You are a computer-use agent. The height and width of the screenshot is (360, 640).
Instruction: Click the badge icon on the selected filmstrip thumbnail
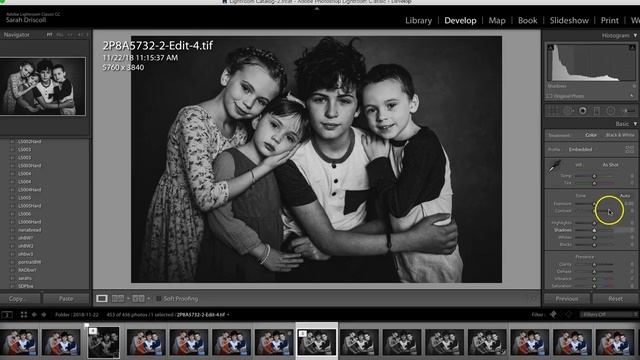pos(302,334)
